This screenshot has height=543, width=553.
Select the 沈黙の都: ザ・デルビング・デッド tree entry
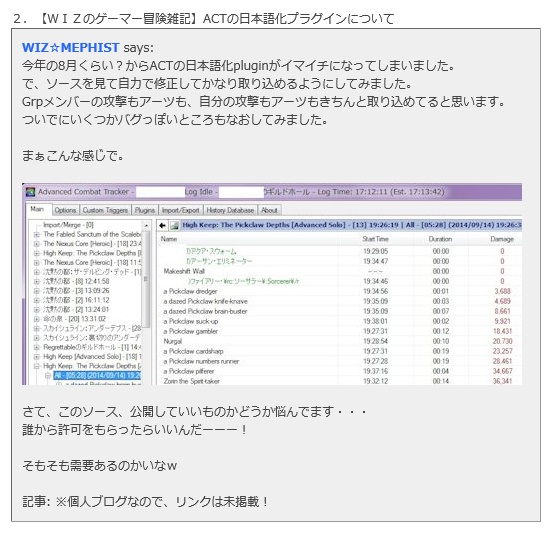(x=92, y=272)
